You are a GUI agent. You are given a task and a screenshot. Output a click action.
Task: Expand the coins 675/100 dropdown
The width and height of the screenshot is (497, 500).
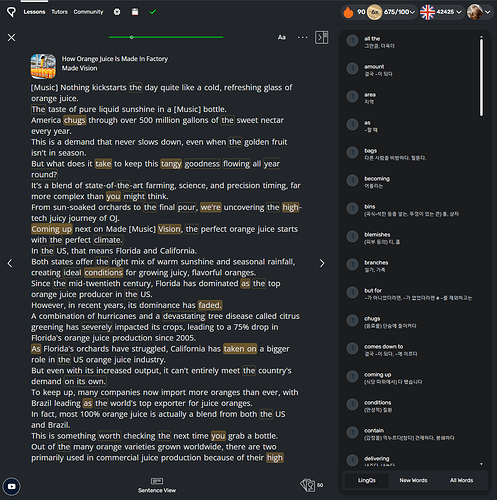[x=399, y=12]
